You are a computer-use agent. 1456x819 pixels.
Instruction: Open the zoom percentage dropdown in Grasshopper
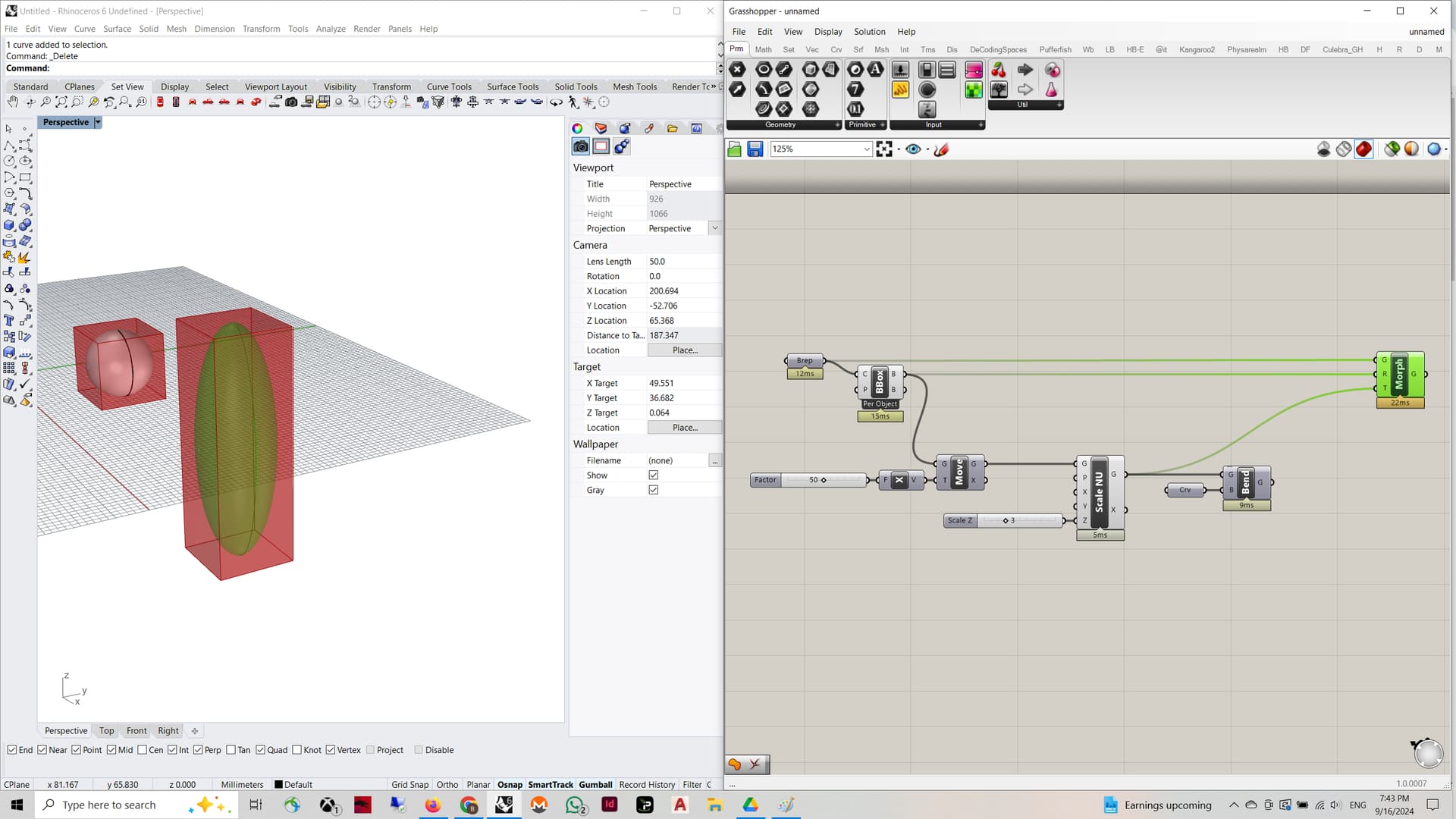(x=867, y=149)
